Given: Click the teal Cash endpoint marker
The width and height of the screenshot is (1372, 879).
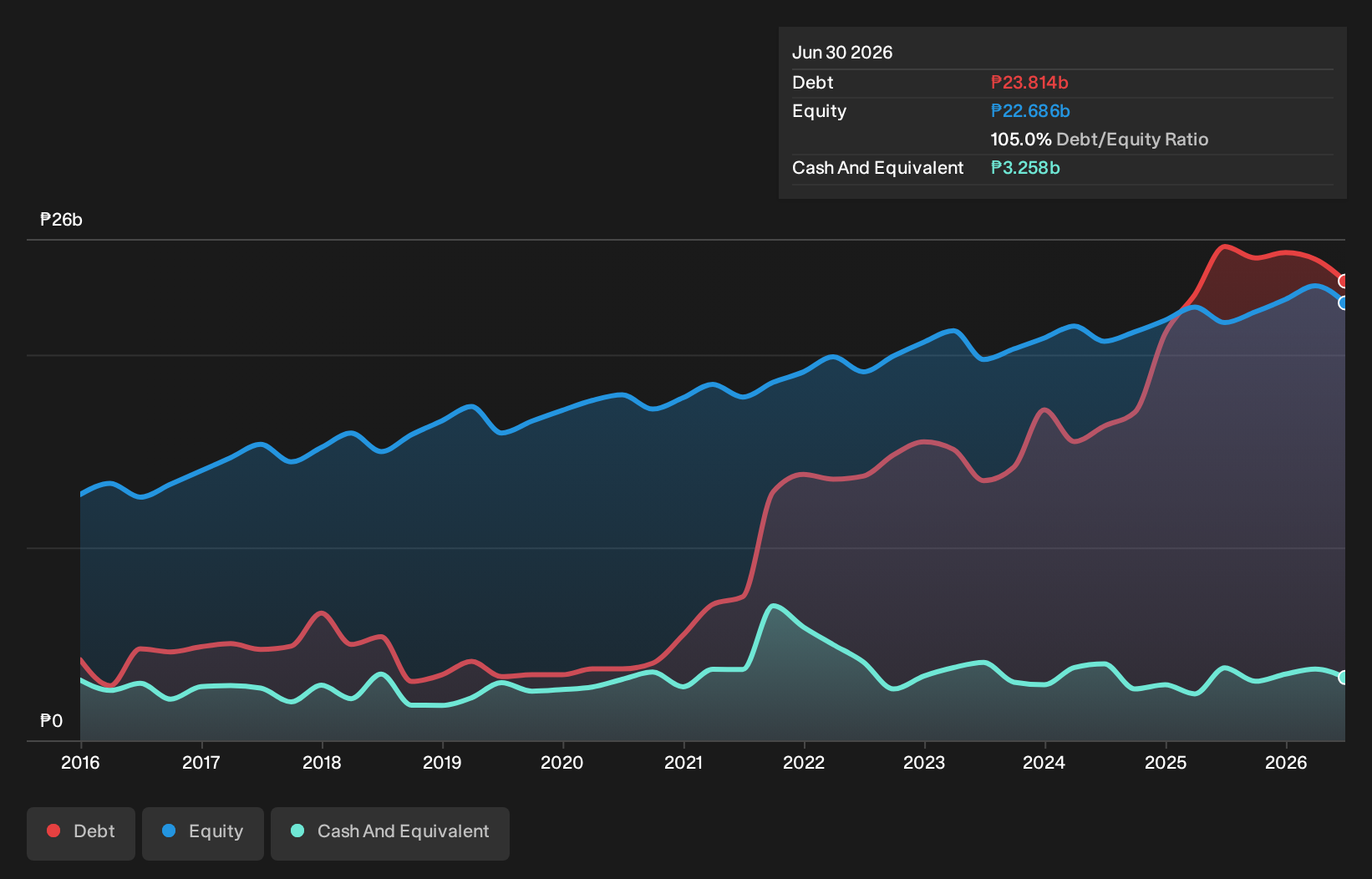Looking at the screenshot, I should pyautogui.click(x=1344, y=678).
